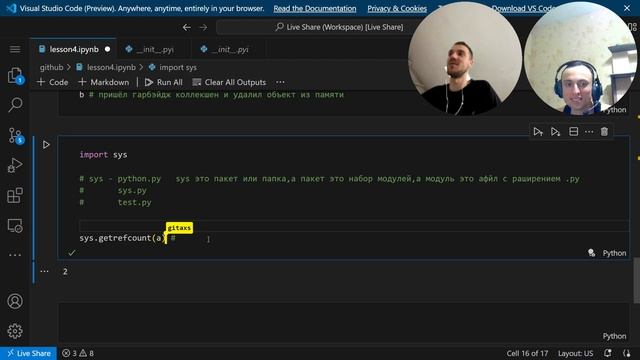Delete the current cell
640x360 pixels.
(604, 131)
